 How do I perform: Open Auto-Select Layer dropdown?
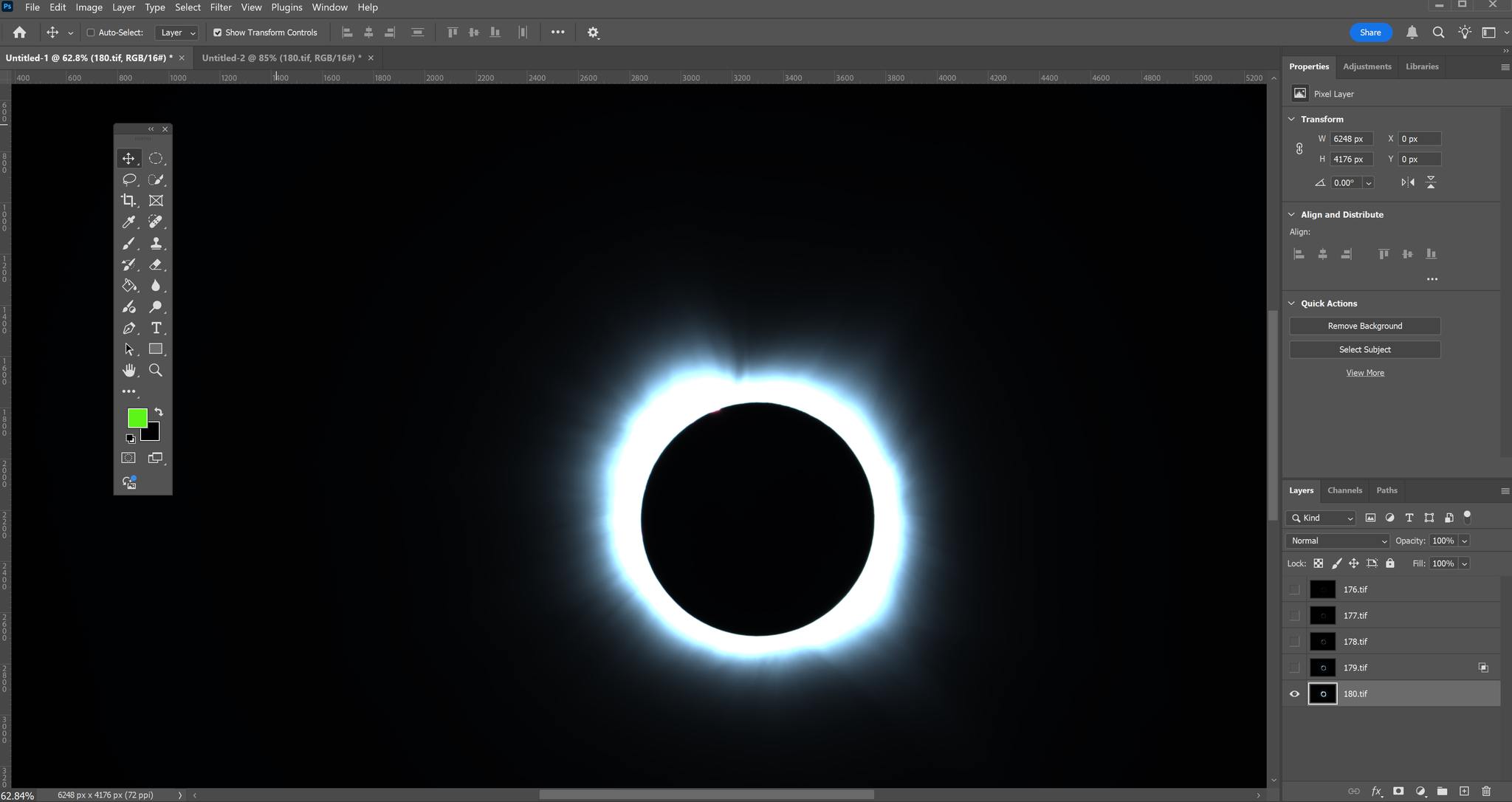tap(176, 32)
